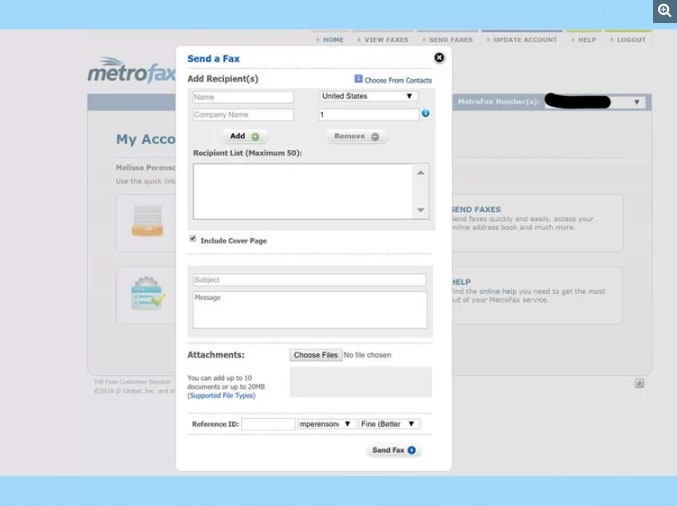
Task: Open the Choose From Contacts link
Action: pos(398,80)
